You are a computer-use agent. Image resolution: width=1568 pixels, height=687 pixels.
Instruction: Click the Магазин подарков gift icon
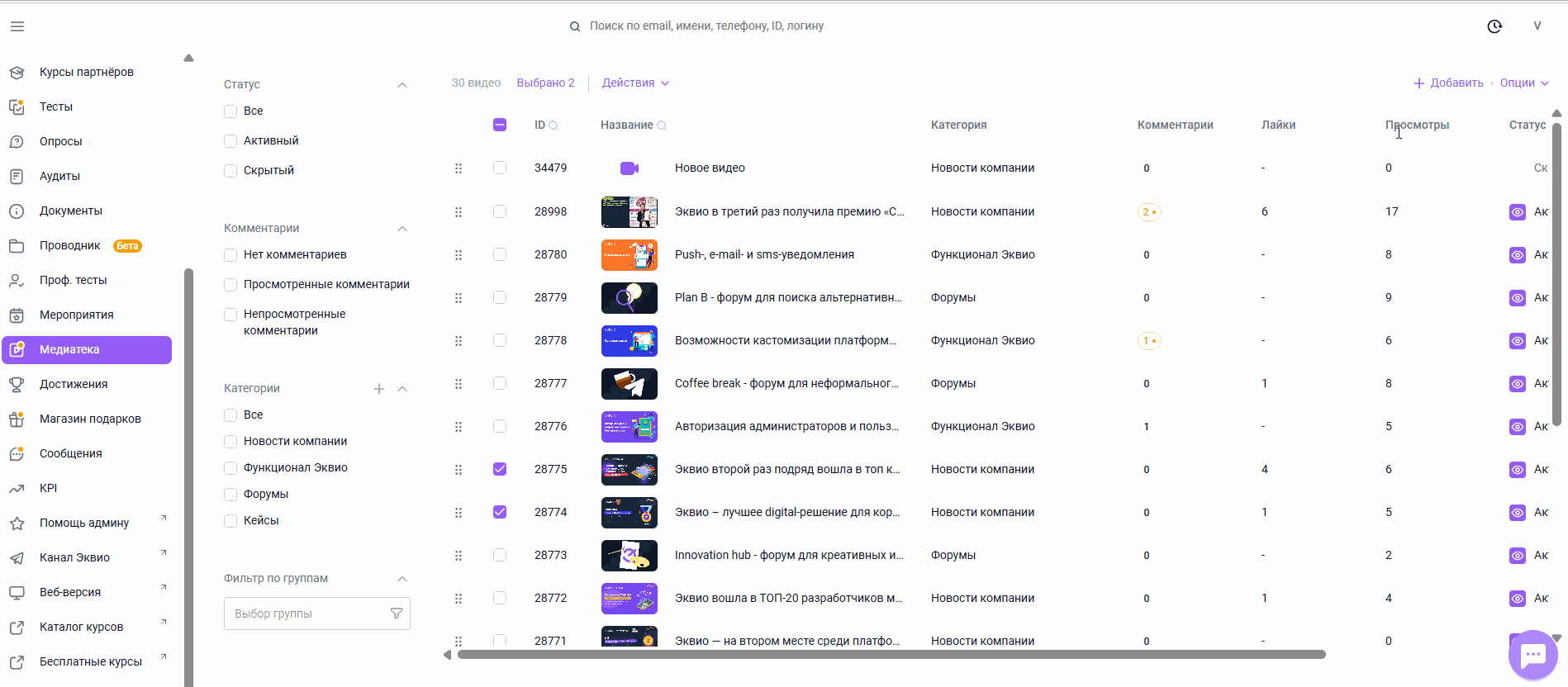(x=17, y=419)
